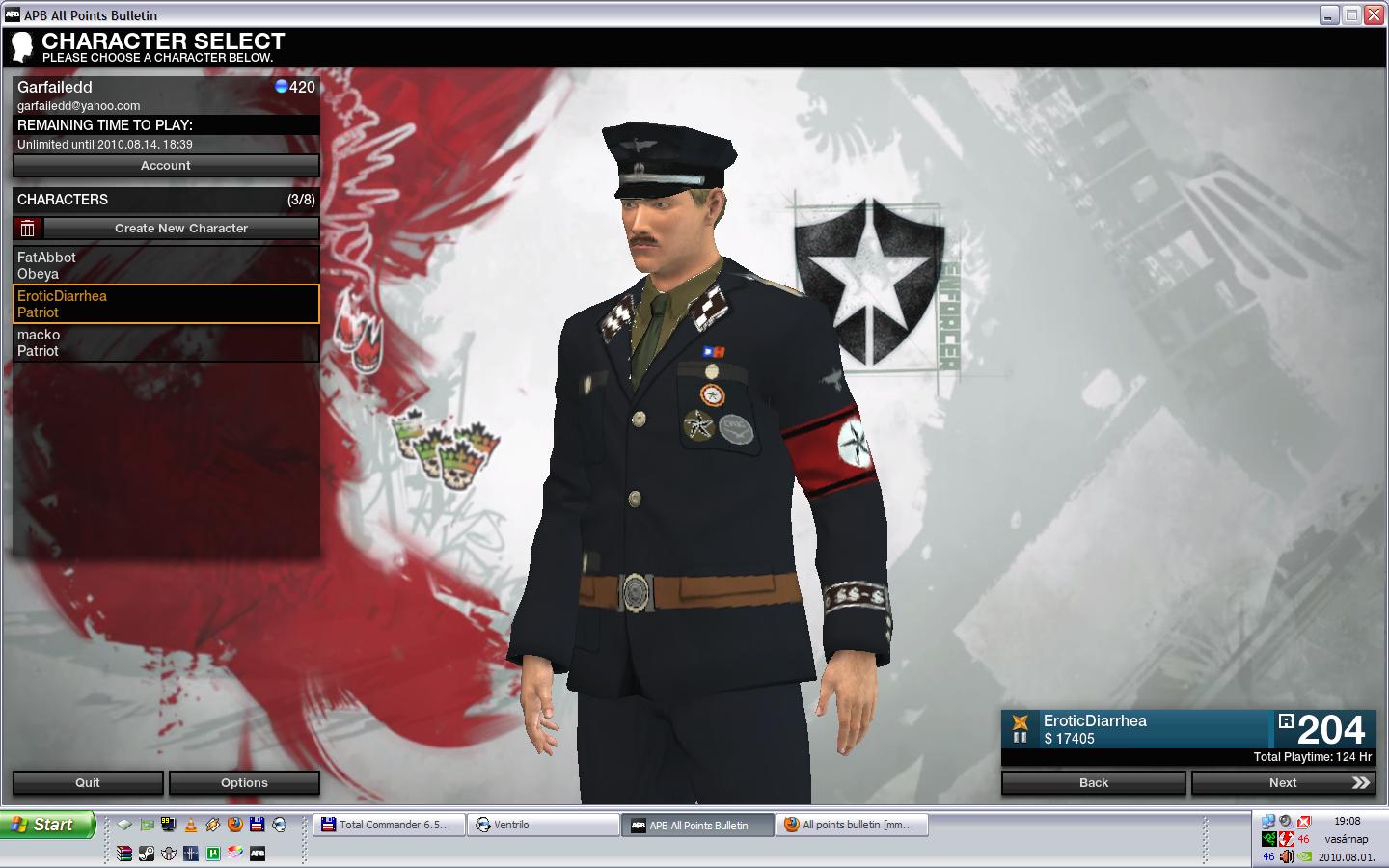This screenshot has height=868, width=1389.
Task: Click the webcam lens tray icon
Action: (x=1286, y=822)
